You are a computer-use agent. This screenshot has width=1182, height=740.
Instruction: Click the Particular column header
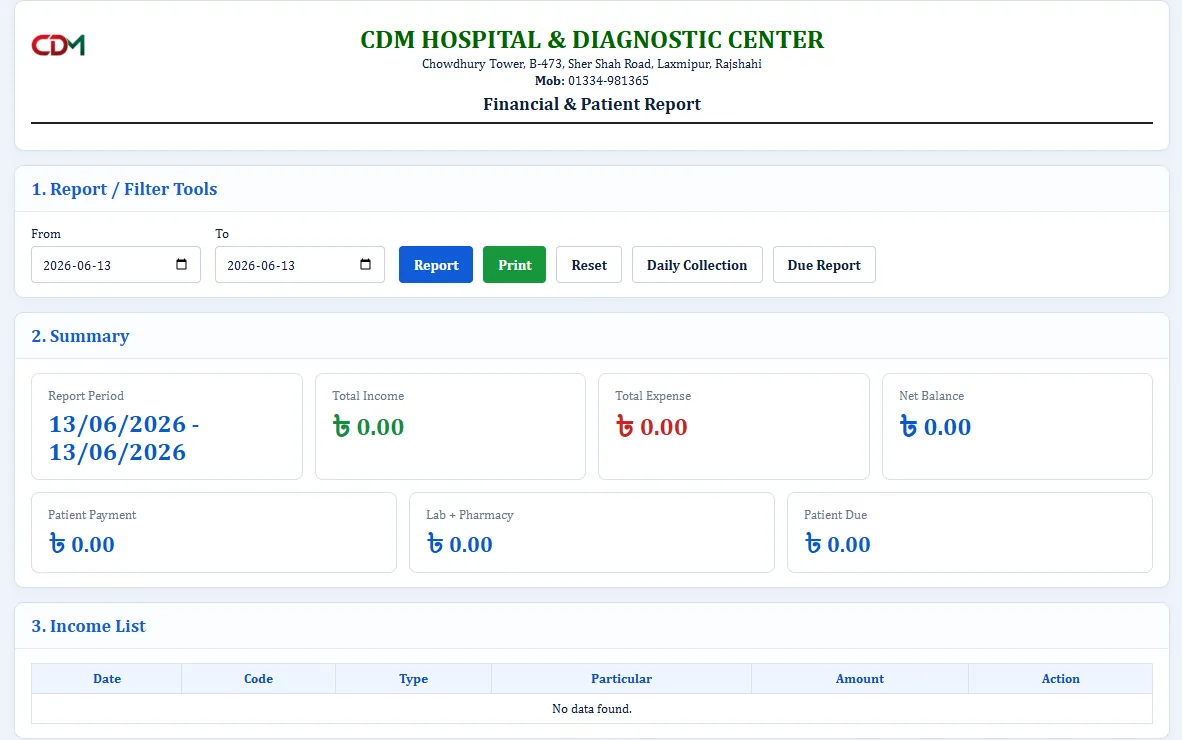pyautogui.click(x=621, y=678)
